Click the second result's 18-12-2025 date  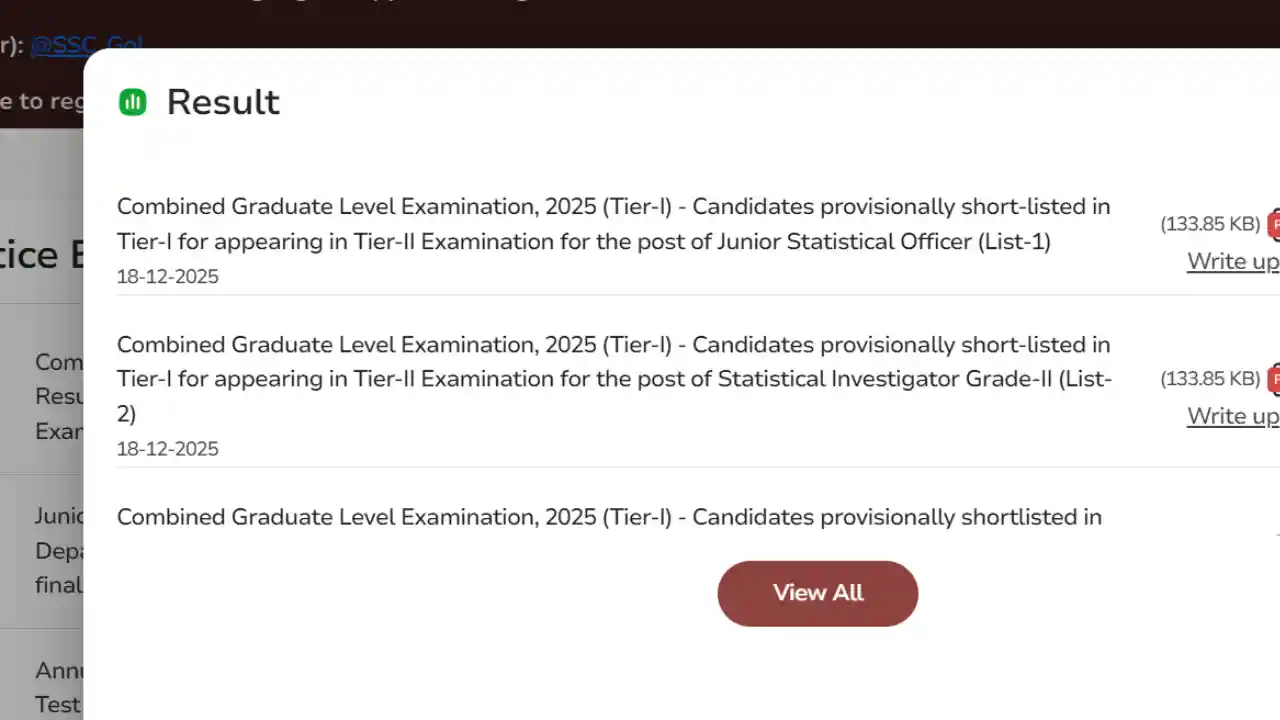(x=167, y=448)
